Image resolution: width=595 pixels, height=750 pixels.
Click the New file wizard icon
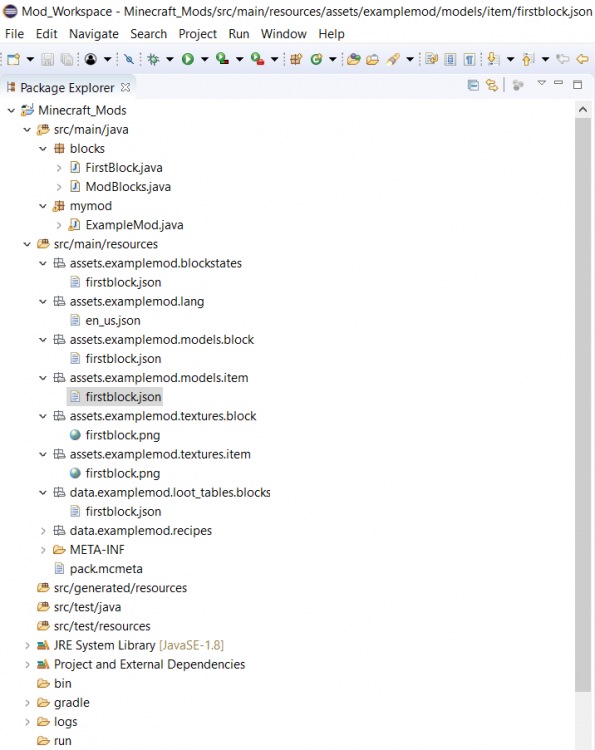(x=13, y=59)
